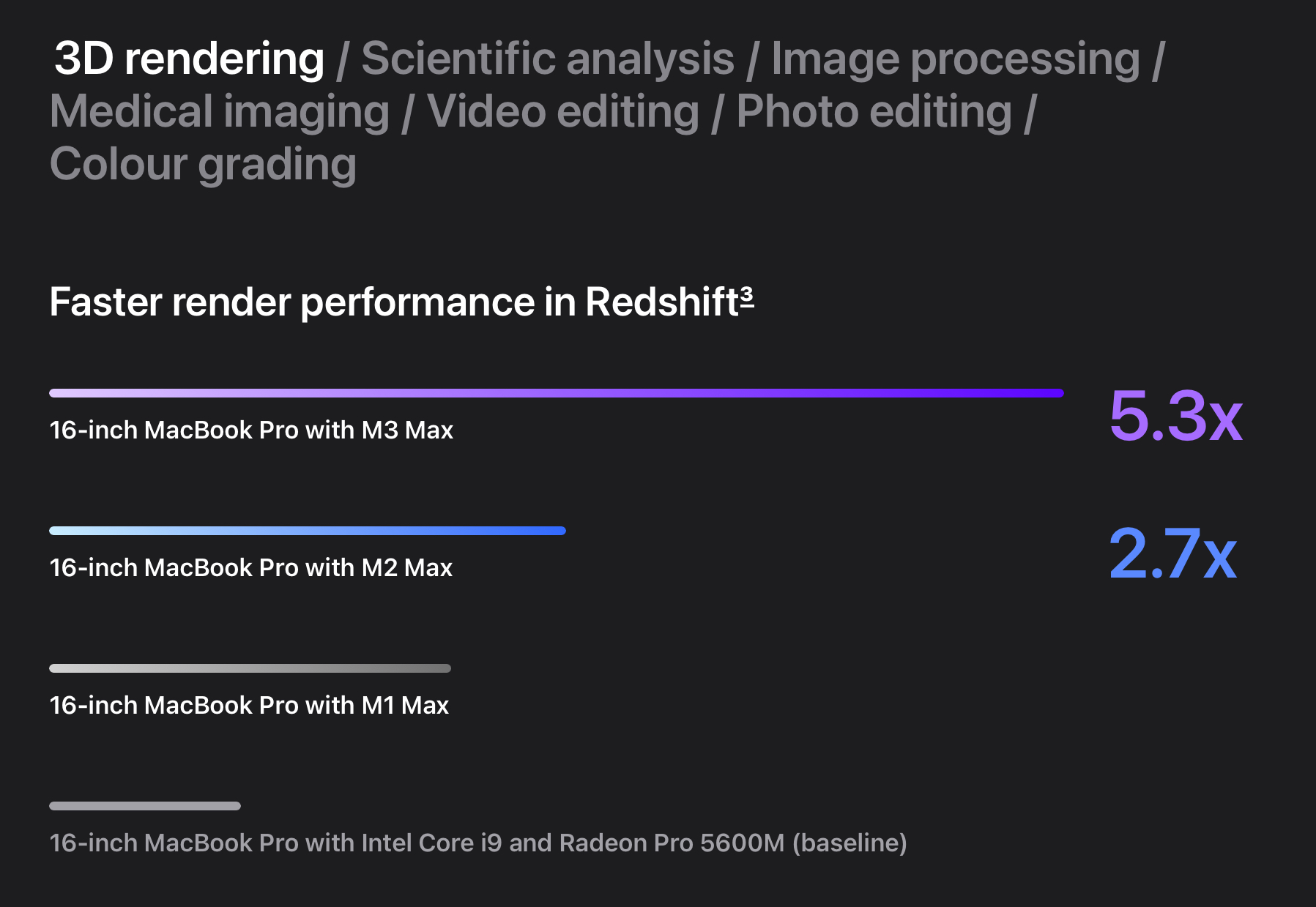Select the 3D rendering tab
Image resolution: width=1316 pixels, height=907 pixels.
click(189, 59)
